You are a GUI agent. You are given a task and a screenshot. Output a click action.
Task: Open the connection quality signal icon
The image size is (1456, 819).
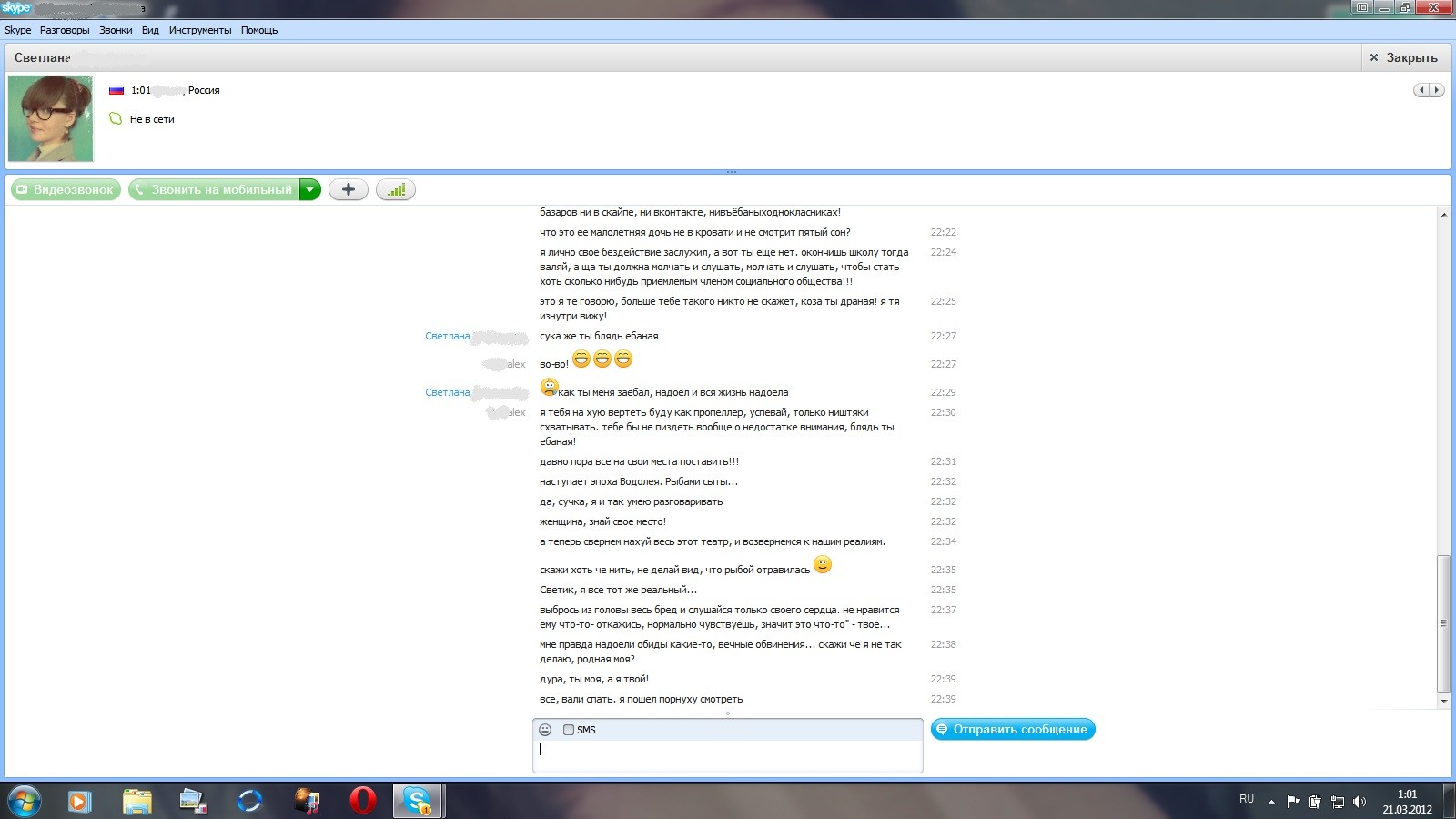pos(396,190)
